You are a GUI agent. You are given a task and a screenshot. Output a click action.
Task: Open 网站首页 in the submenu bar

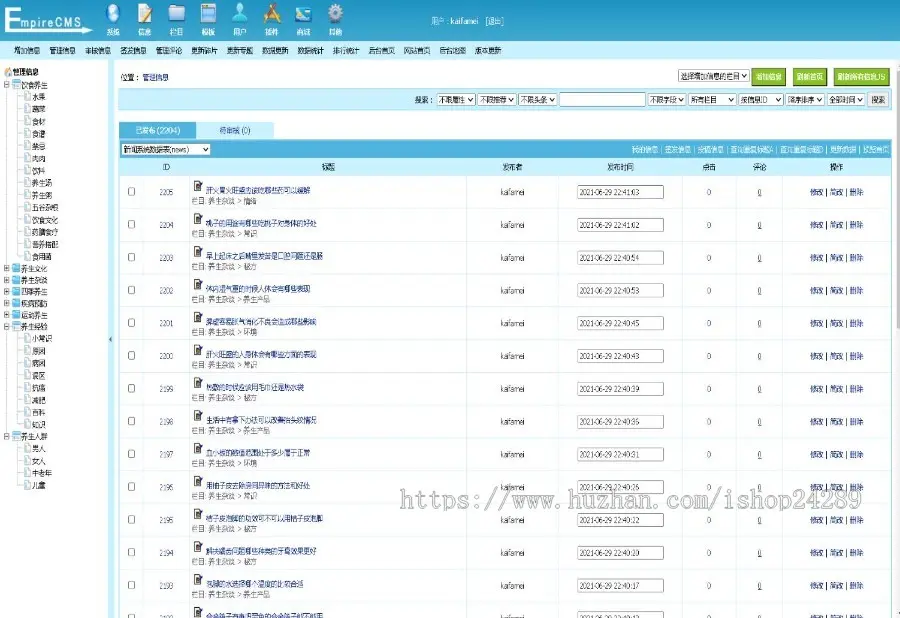[x=417, y=50]
